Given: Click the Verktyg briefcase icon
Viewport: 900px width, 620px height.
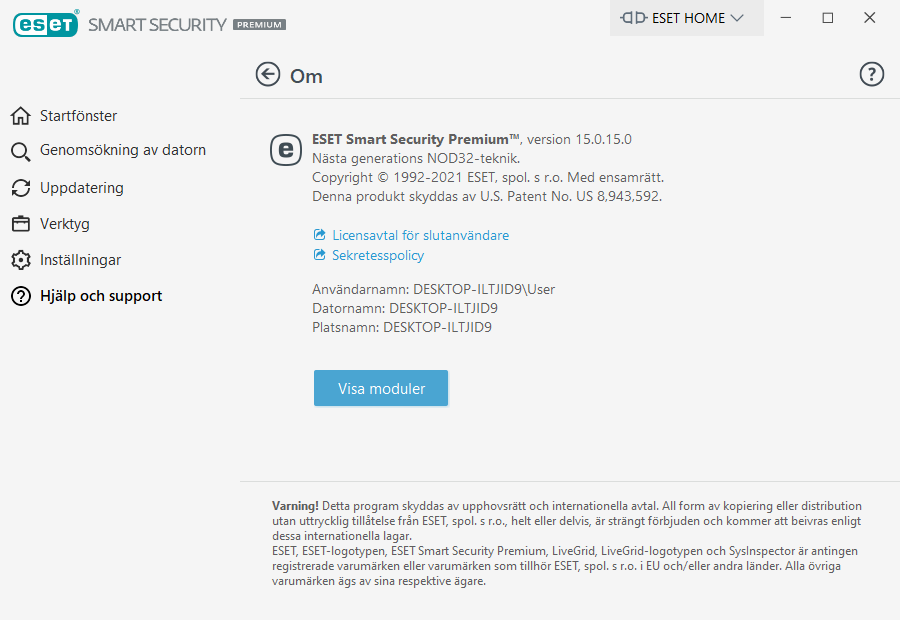Looking at the screenshot, I should click(x=21, y=224).
